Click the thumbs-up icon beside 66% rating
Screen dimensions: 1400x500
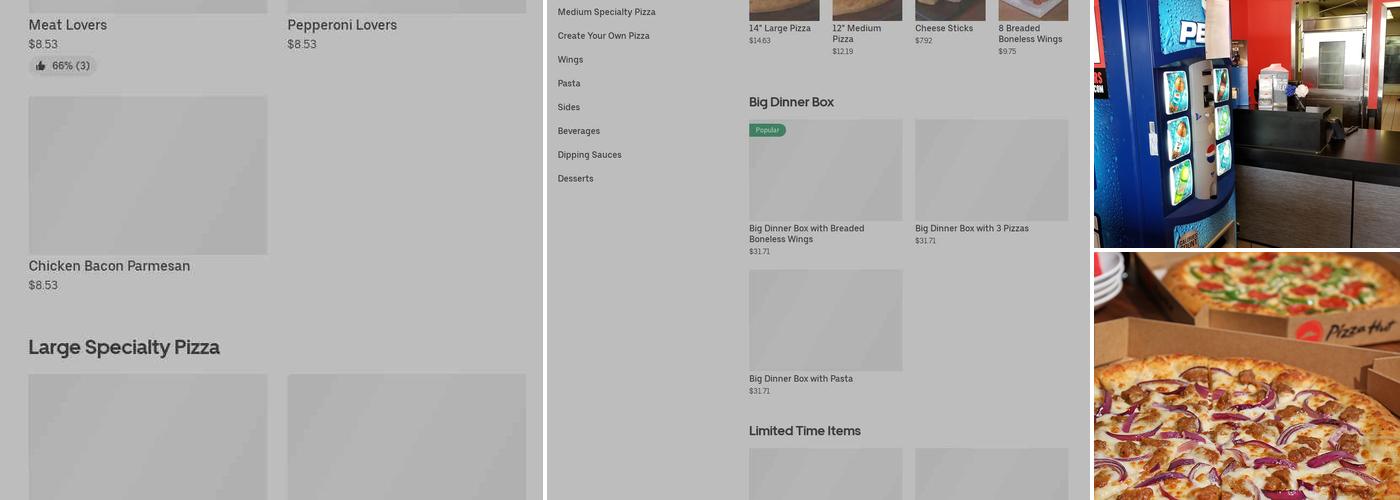[x=40, y=66]
